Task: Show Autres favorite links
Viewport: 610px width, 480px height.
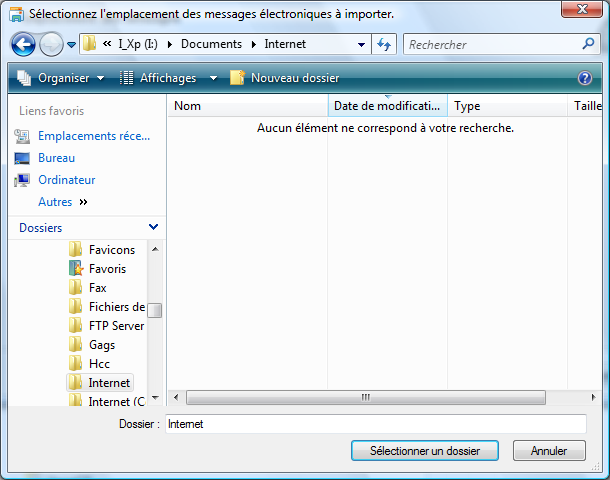Action: [55, 202]
